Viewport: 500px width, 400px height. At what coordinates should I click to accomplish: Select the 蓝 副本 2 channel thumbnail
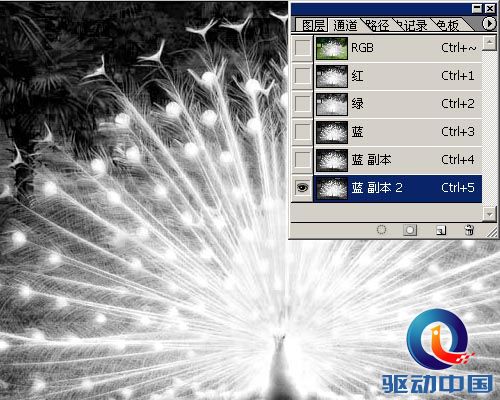point(332,188)
